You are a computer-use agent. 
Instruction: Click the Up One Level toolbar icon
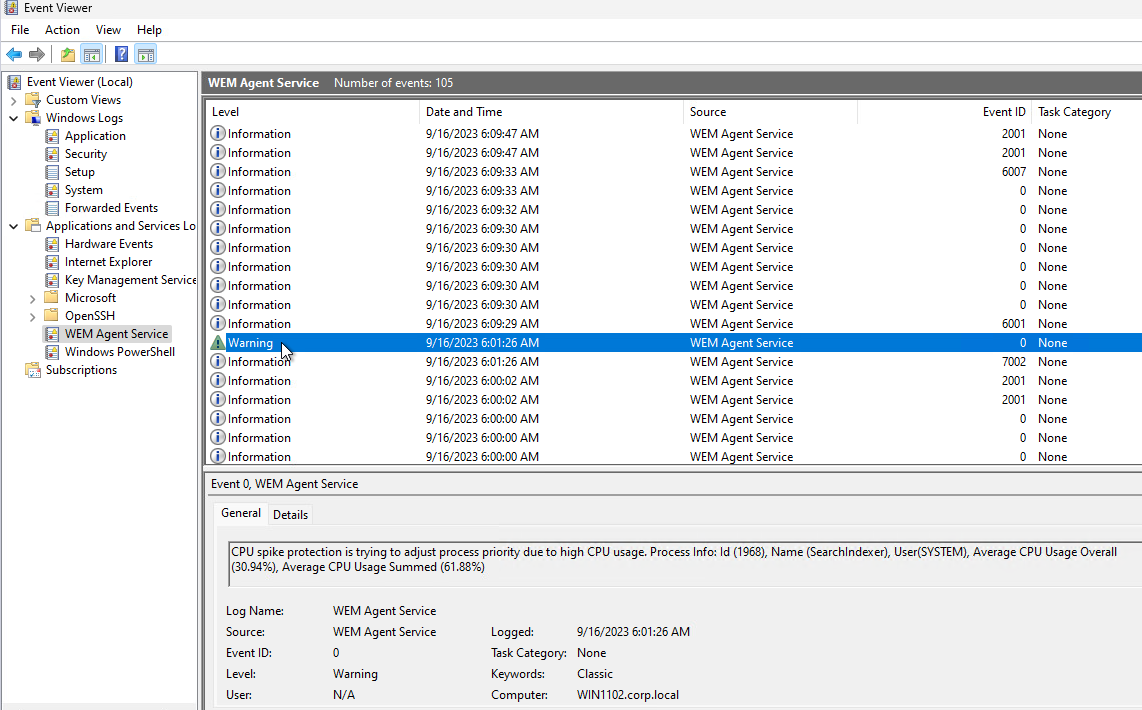point(68,55)
